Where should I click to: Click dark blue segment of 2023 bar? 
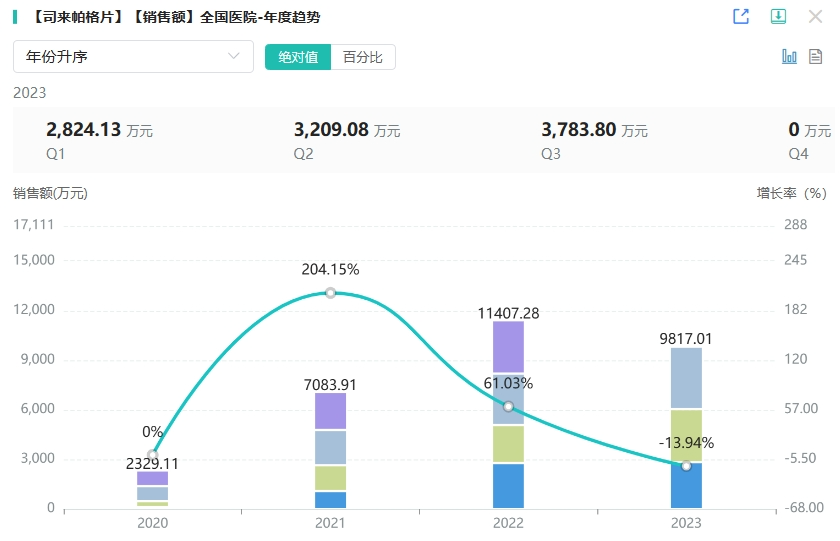click(x=686, y=487)
